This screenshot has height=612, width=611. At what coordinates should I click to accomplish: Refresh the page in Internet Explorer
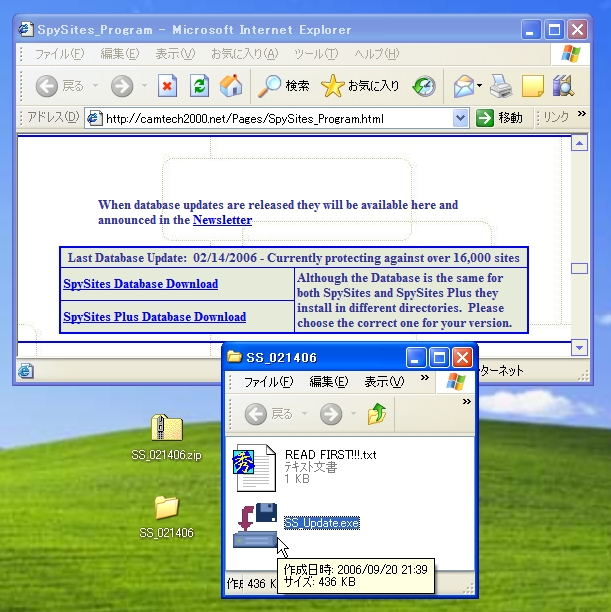point(199,86)
